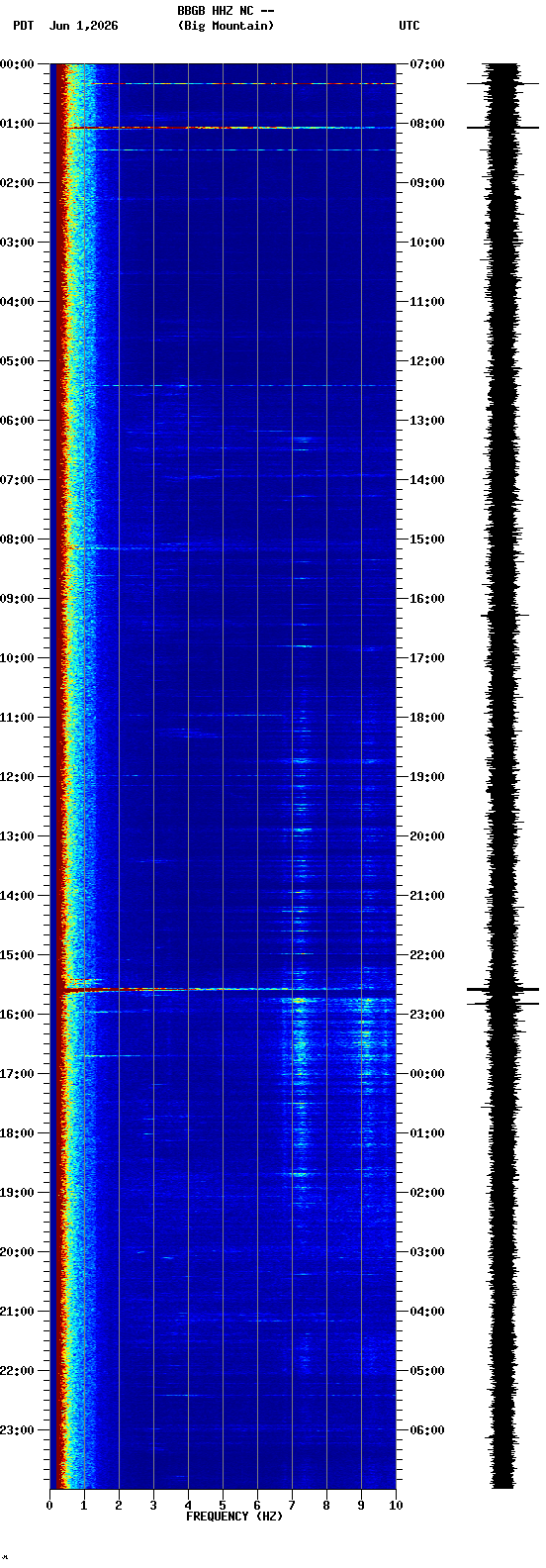Click the '(Big Mountain)' station name
The width and height of the screenshot is (546, 1568).
point(226,26)
